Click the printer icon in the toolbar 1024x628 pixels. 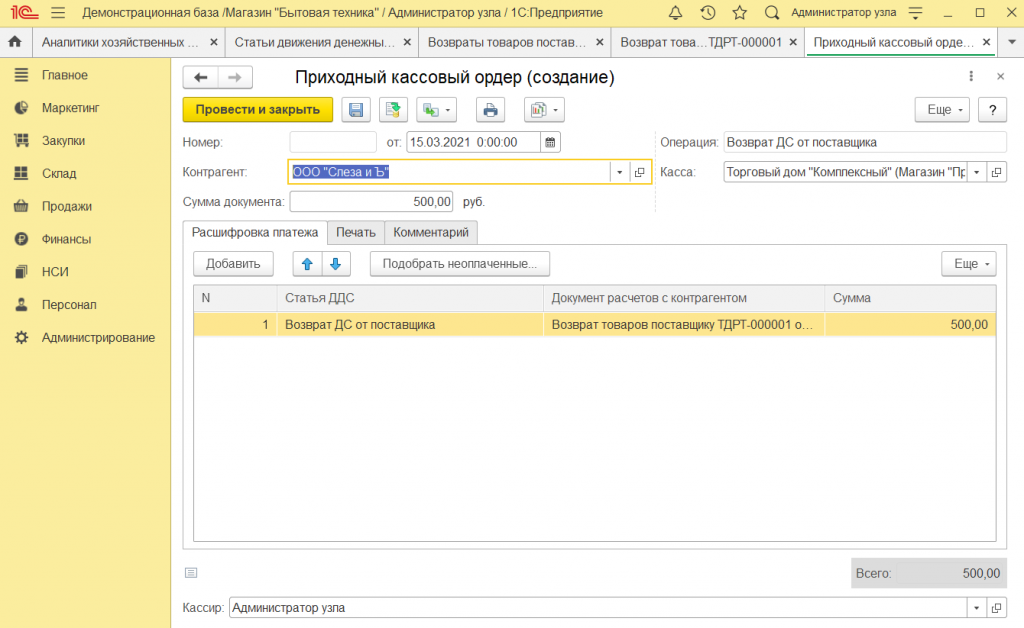coord(490,110)
